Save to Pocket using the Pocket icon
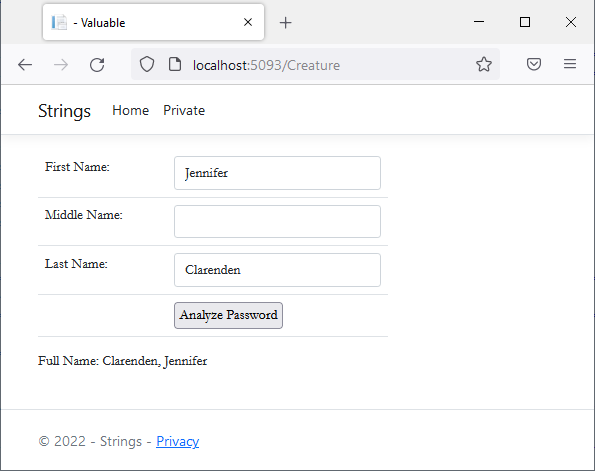Screen dimensions: 595x471 [x=534, y=64]
